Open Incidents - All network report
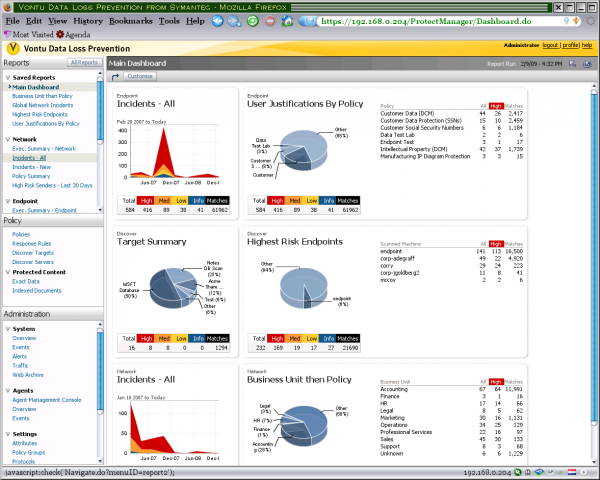The width and height of the screenshot is (600, 480). click(x=29, y=158)
